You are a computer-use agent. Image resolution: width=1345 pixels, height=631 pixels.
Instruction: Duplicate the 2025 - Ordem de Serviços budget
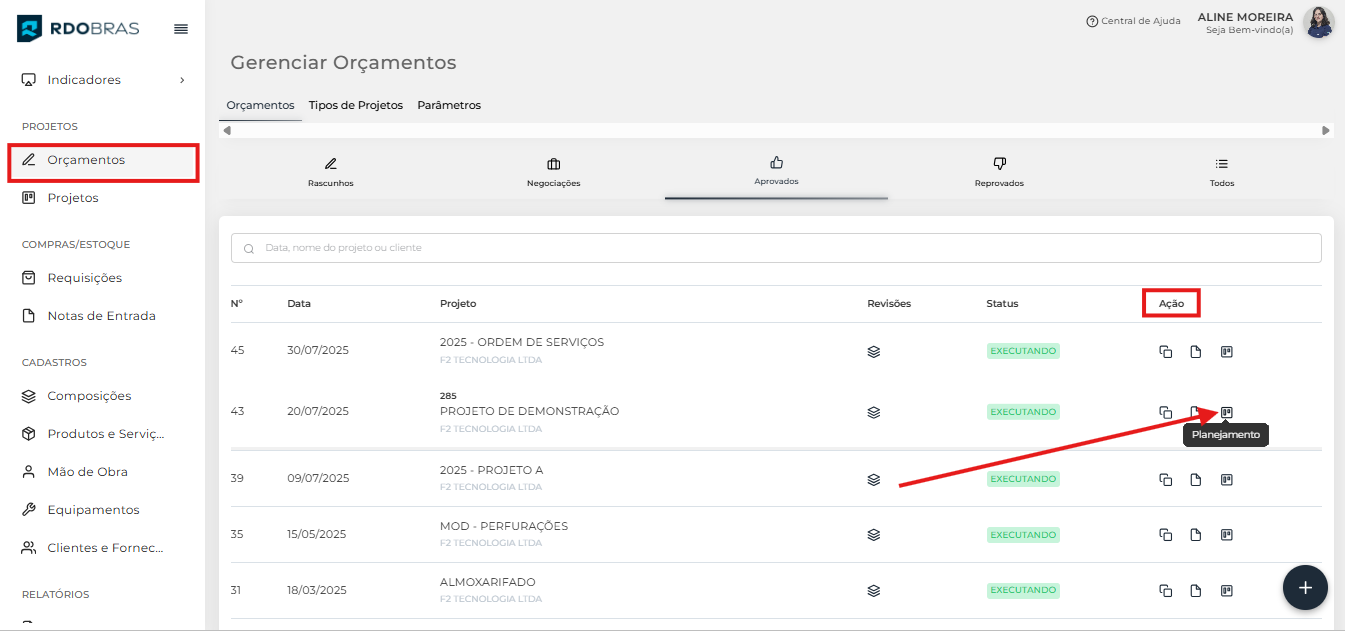point(1165,351)
